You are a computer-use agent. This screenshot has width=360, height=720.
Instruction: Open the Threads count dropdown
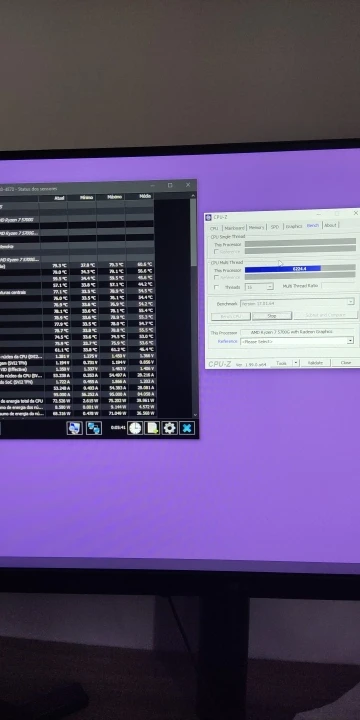point(259,287)
